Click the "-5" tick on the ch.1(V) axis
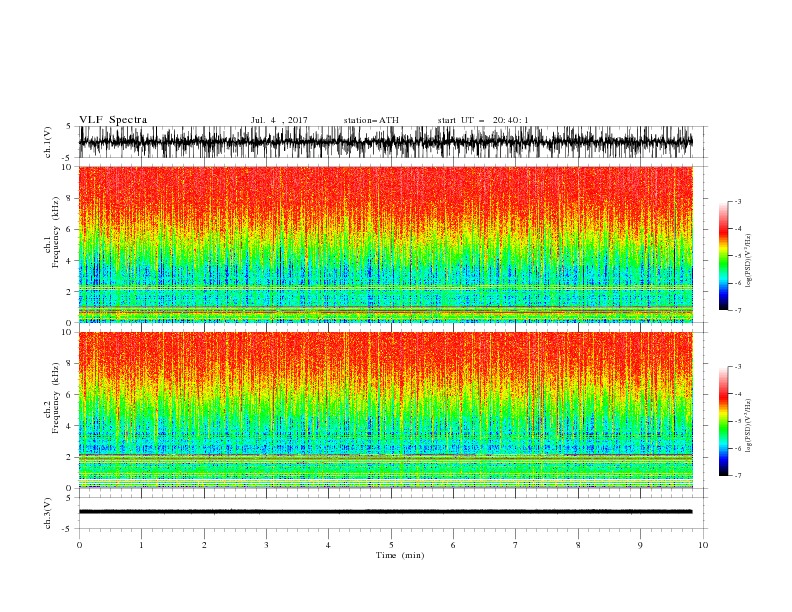792x612 pixels. [x=68, y=158]
